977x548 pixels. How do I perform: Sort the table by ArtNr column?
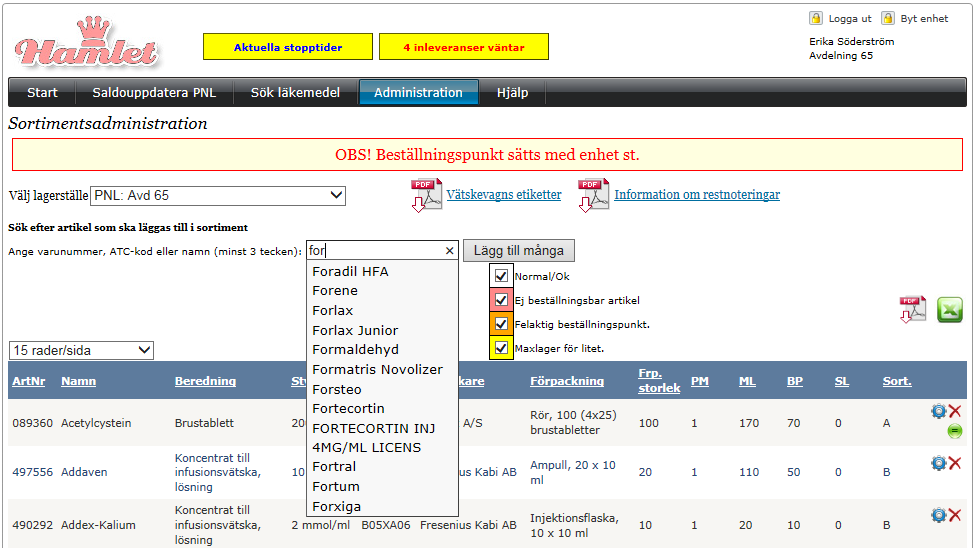tap(29, 381)
